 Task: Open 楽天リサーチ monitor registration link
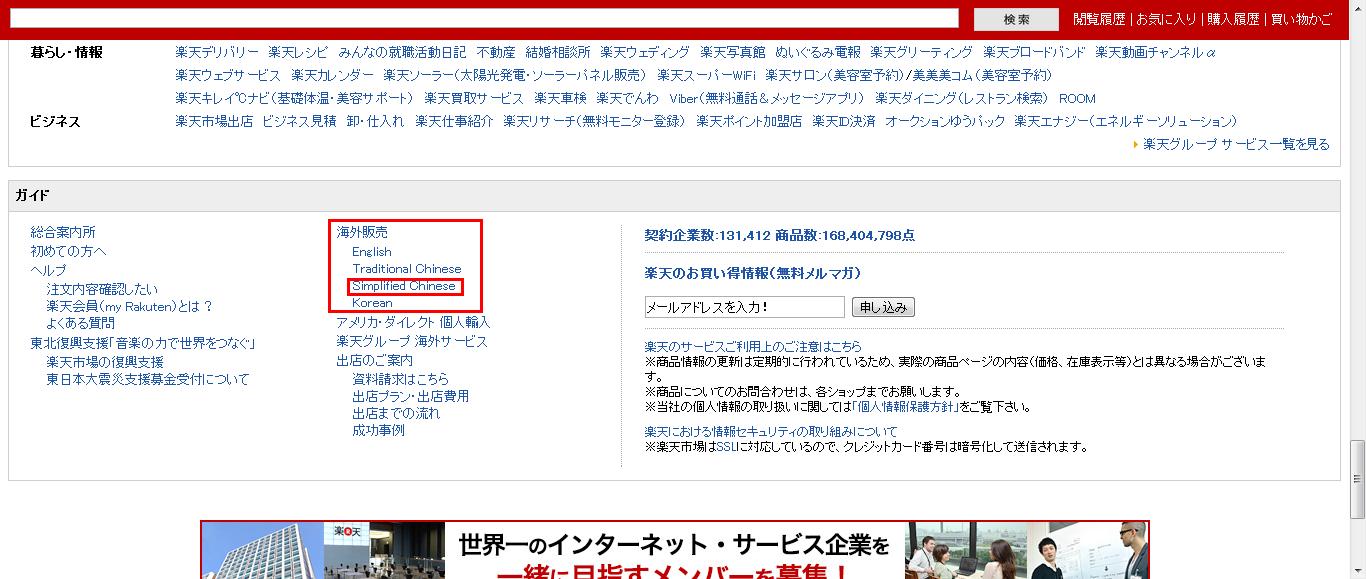pos(595,121)
